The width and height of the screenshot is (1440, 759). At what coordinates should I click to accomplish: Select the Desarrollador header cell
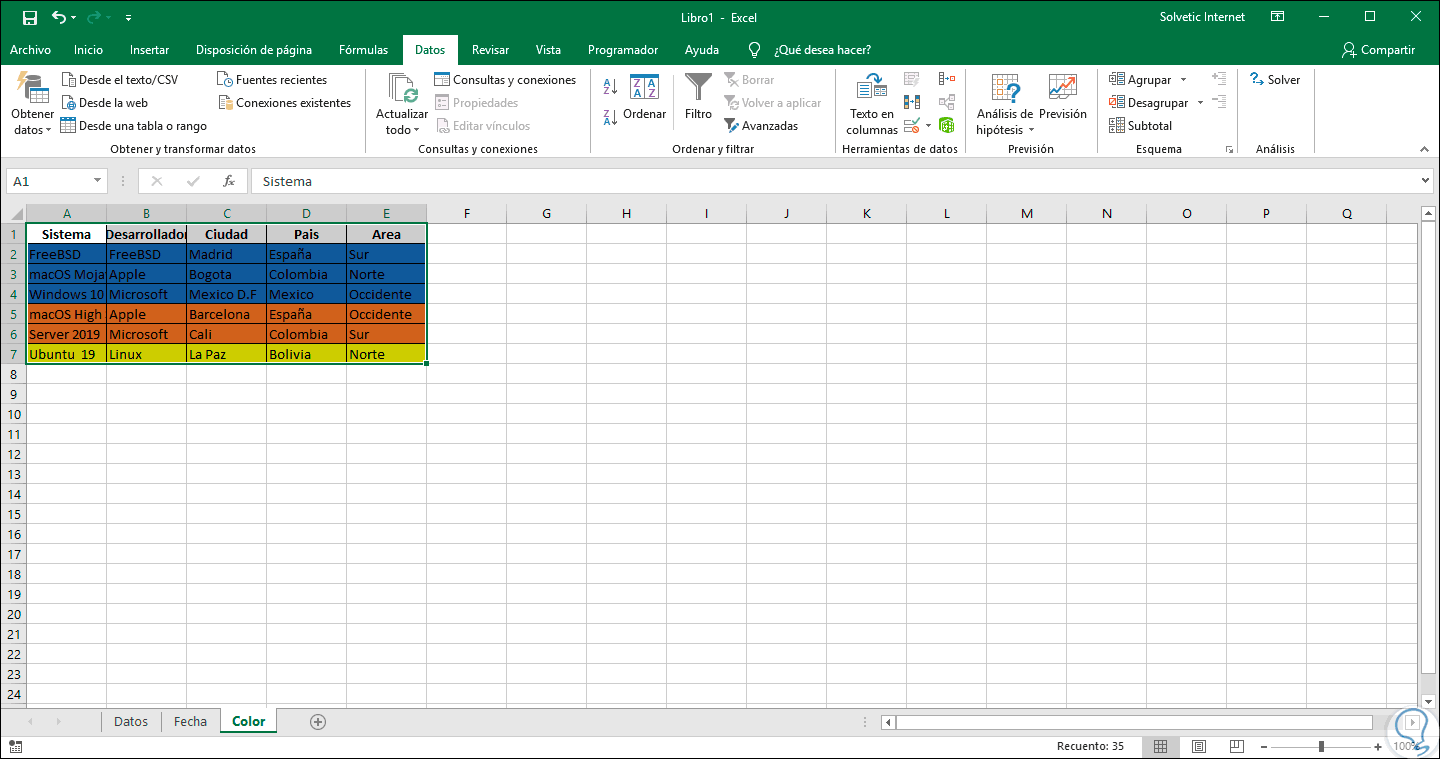pyautogui.click(x=146, y=234)
